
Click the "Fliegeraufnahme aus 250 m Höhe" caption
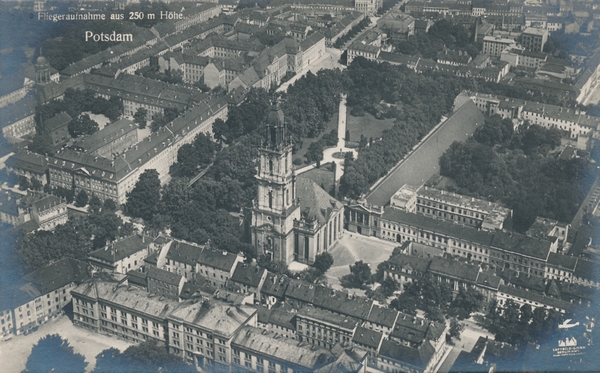pyautogui.click(x=110, y=16)
